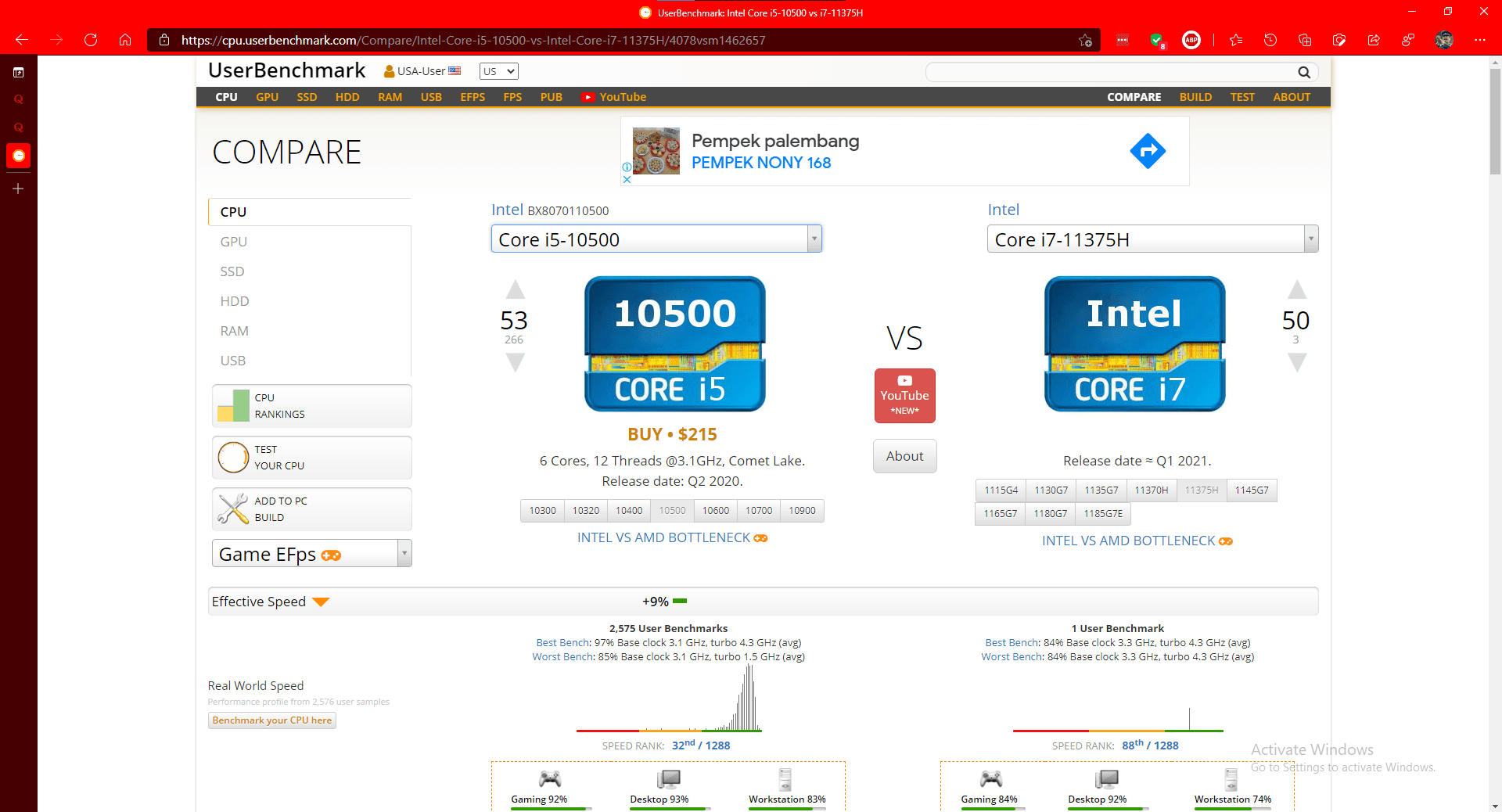The image size is (1502, 812).
Task: Open Intel vs AMD Bottleneck under i7-11375H
Action: point(1137,541)
